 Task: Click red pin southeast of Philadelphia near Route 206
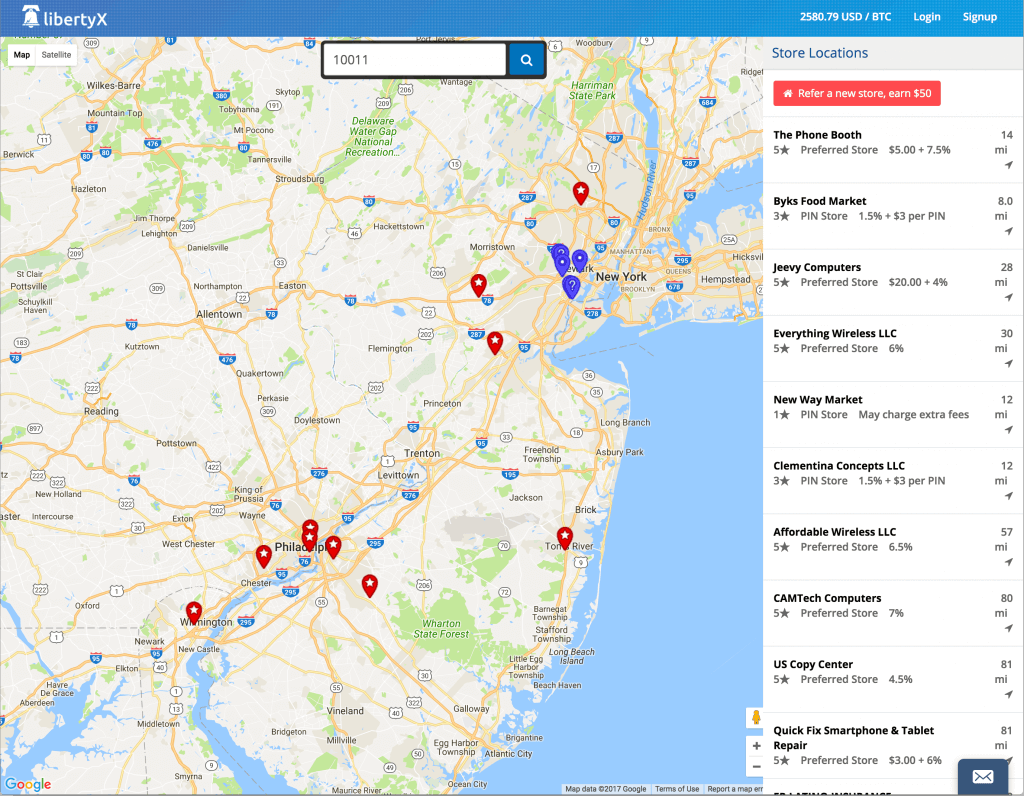[370, 585]
